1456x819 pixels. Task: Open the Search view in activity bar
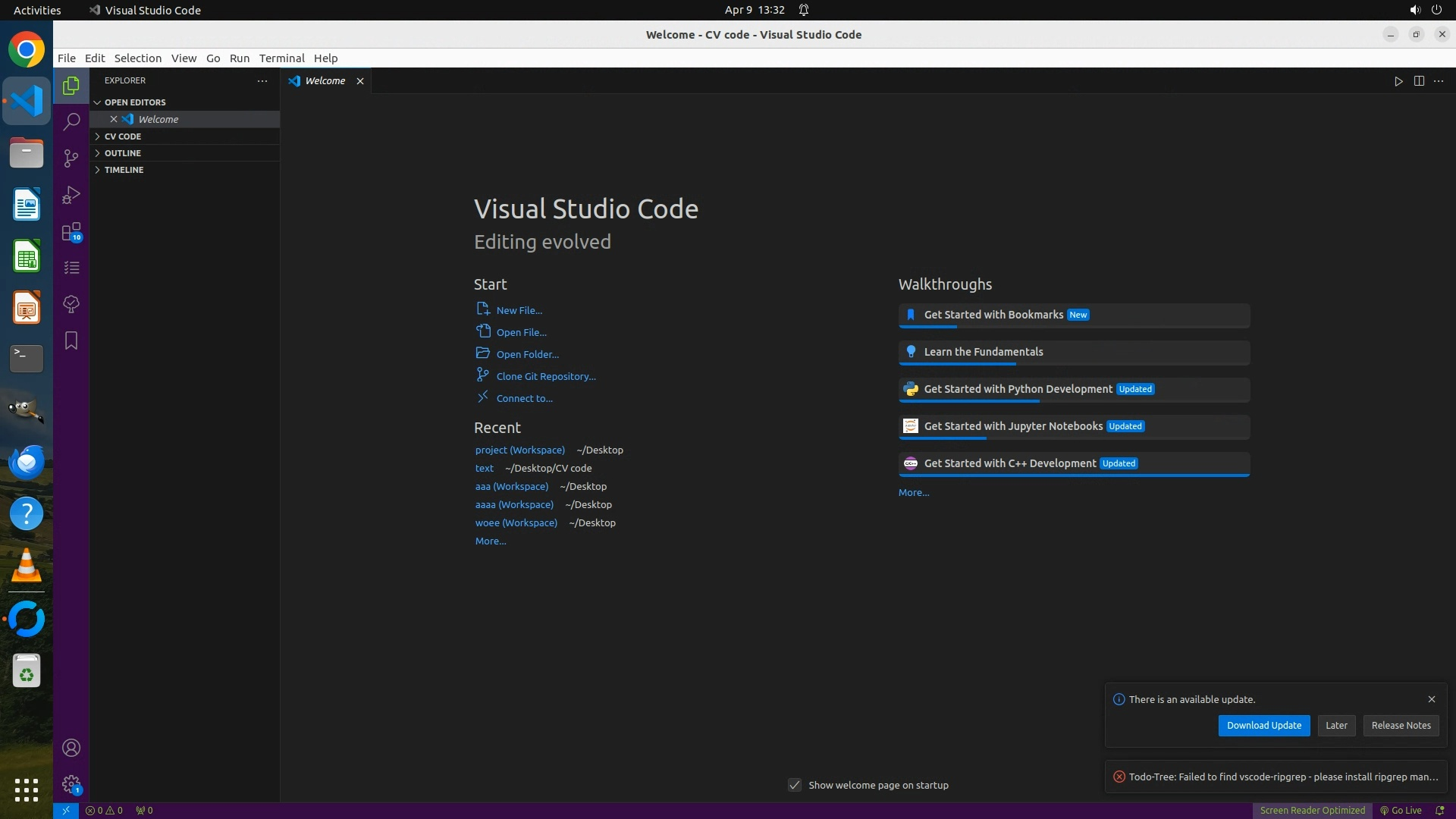point(71,121)
